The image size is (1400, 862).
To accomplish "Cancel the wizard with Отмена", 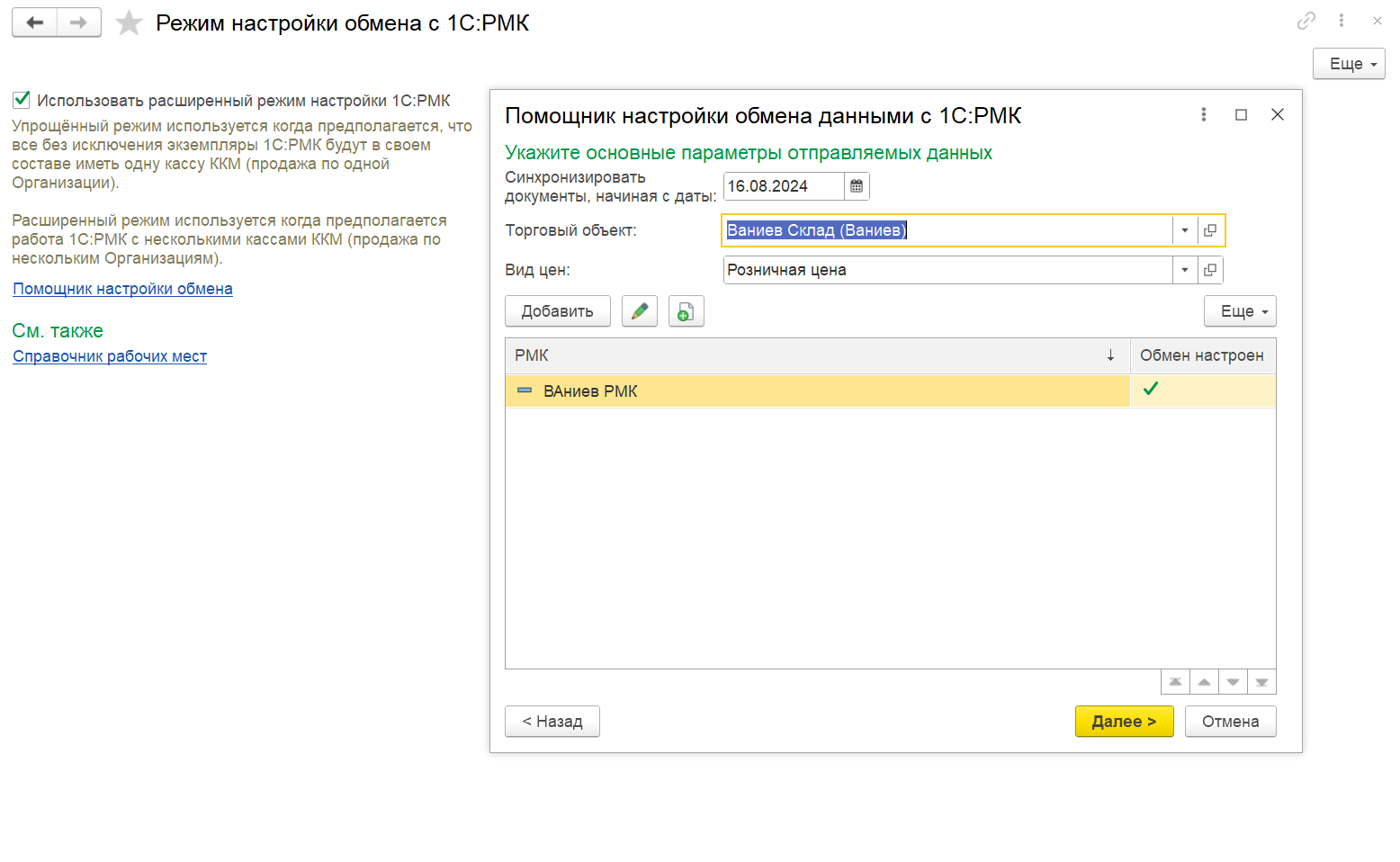I will [1230, 722].
